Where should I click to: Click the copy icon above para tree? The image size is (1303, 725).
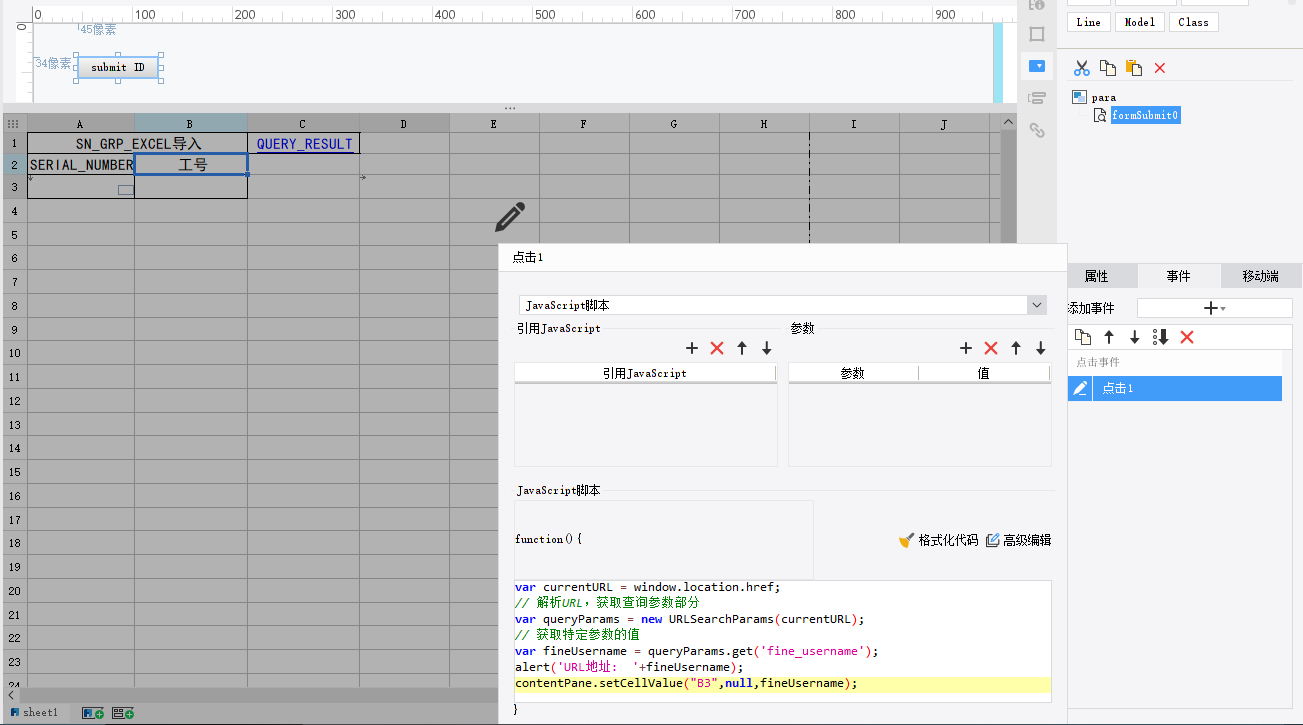[1107, 68]
